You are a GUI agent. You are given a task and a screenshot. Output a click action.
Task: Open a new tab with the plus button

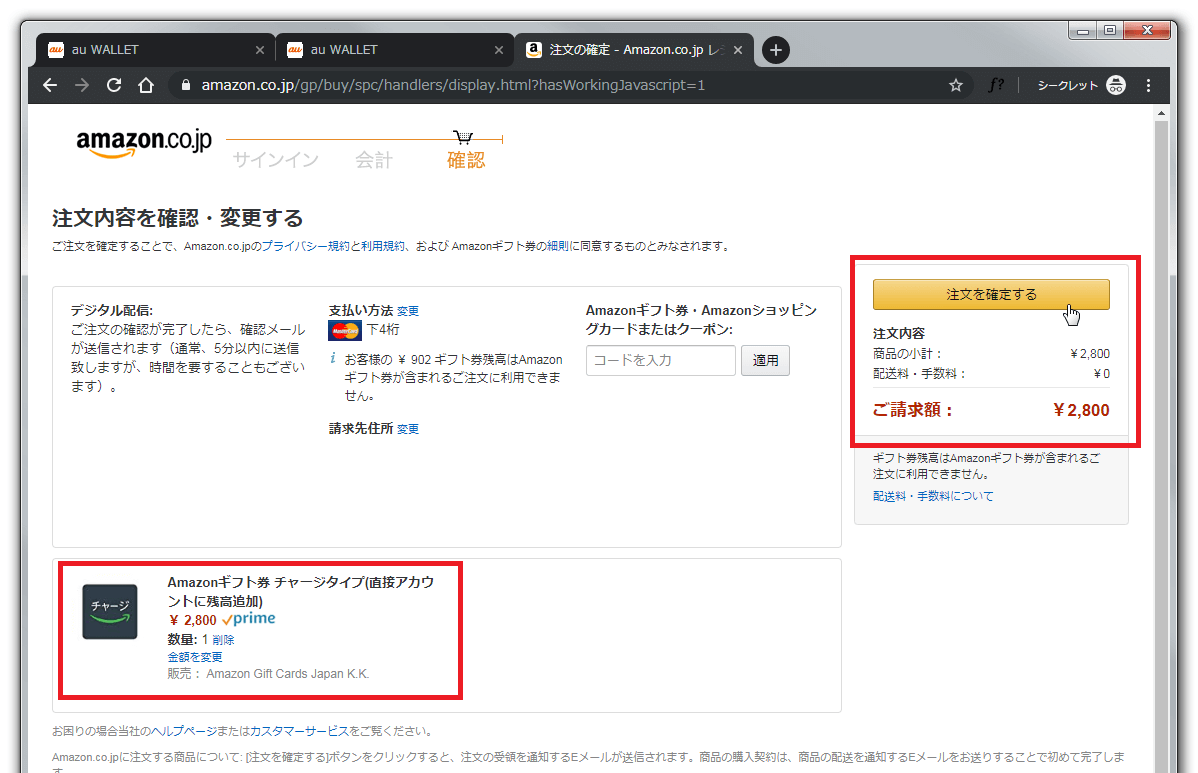click(776, 50)
